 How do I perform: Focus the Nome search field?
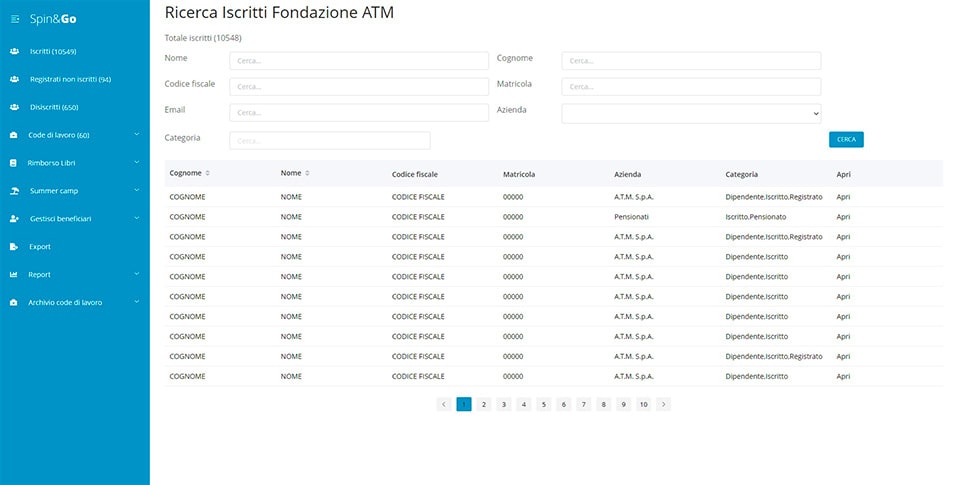(x=359, y=60)
